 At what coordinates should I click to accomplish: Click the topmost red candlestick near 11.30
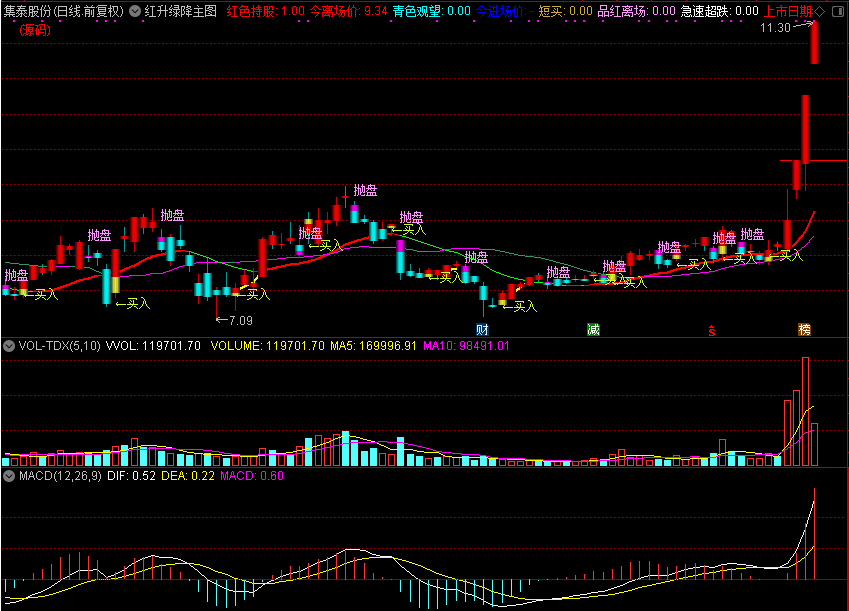point(814,43)
